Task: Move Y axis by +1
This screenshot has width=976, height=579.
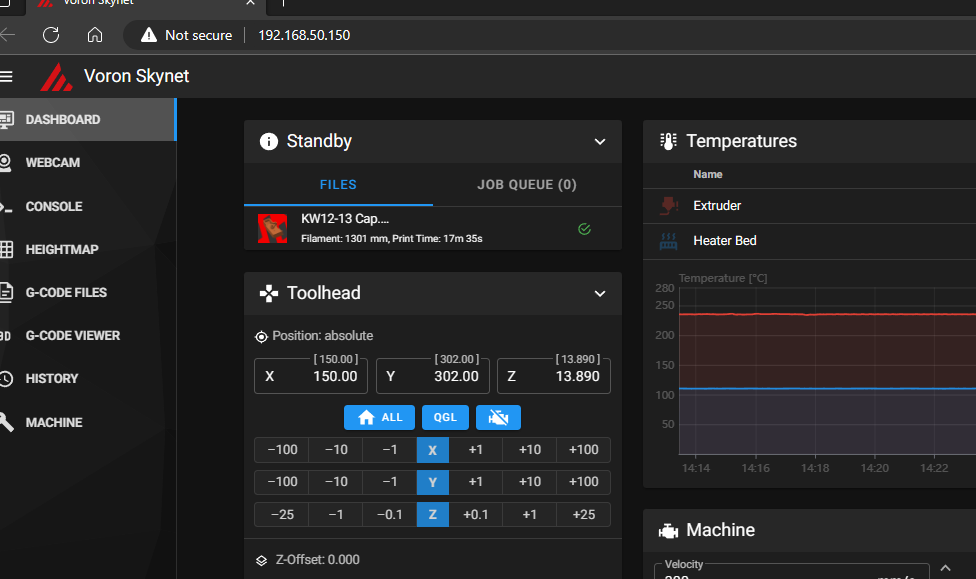Action: (476, 482)
